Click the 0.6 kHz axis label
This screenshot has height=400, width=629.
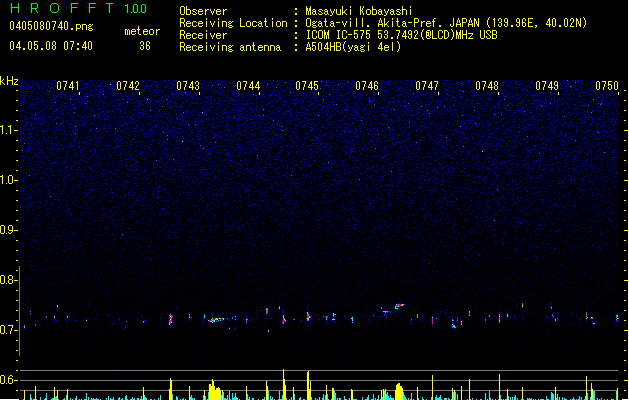9,380
